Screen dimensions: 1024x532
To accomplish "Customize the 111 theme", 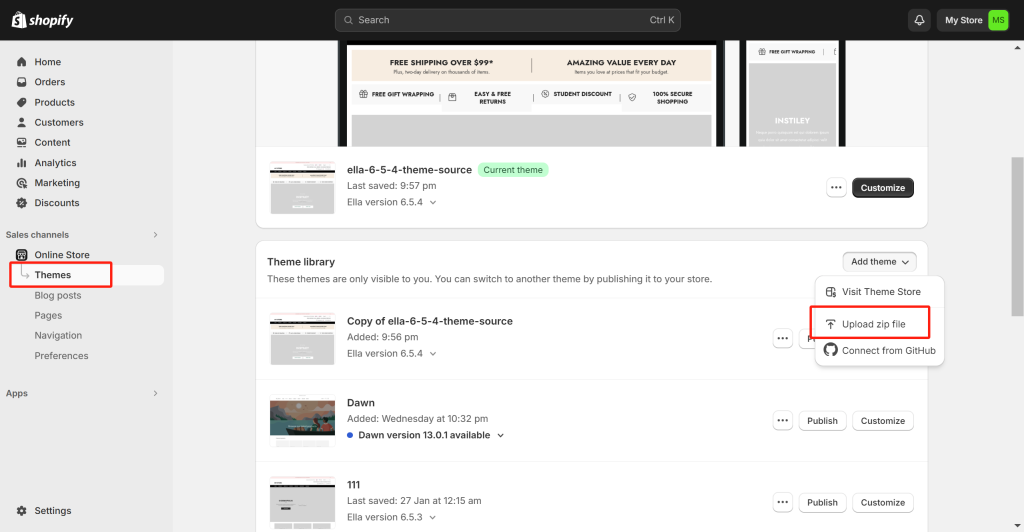I will (x=882, y=503).
